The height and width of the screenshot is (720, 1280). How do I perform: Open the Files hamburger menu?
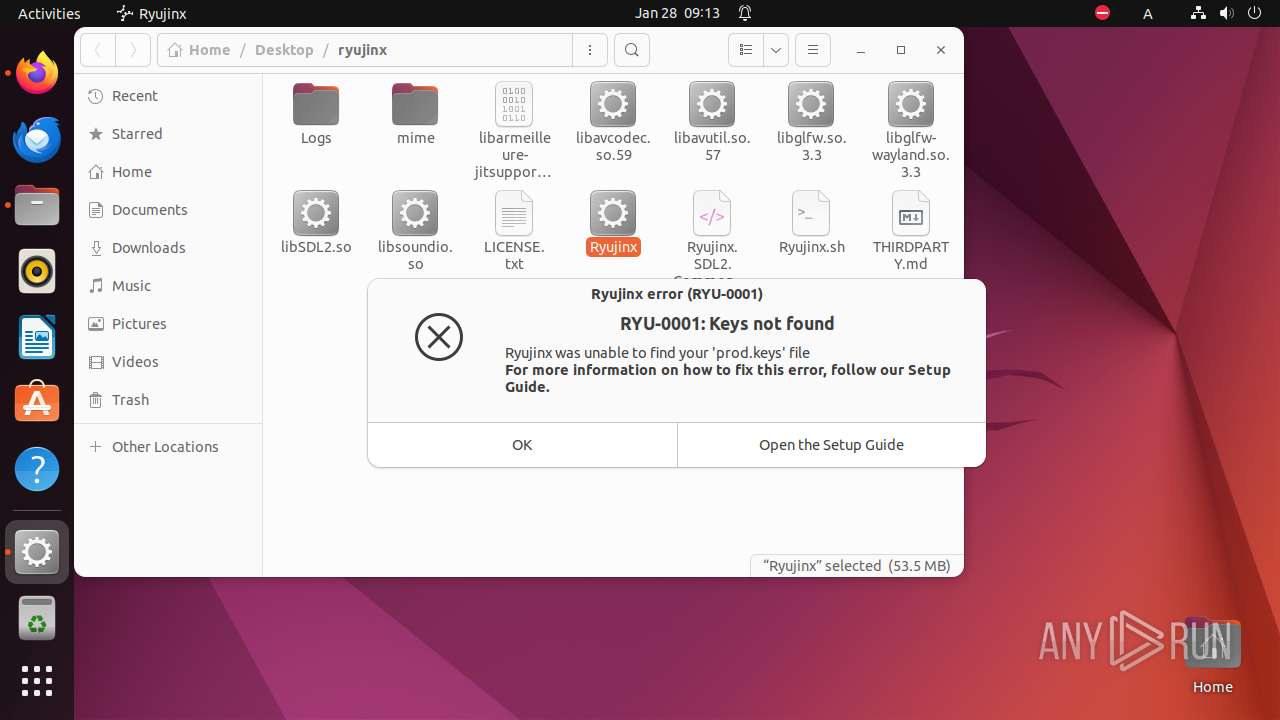pos(813,50)
